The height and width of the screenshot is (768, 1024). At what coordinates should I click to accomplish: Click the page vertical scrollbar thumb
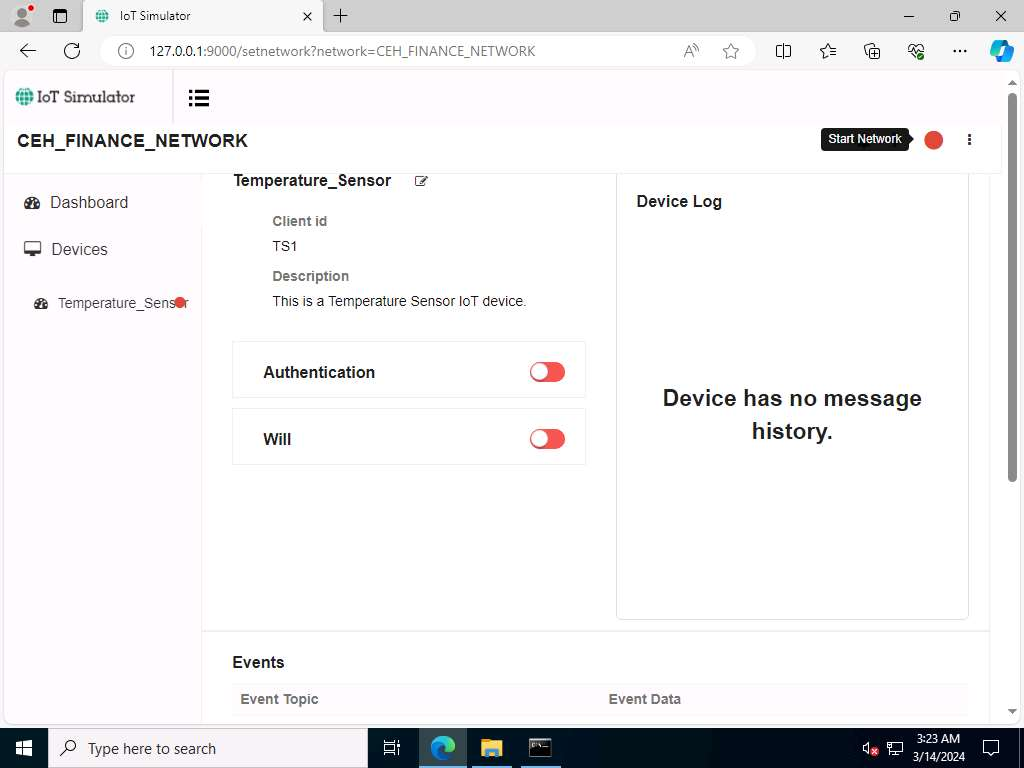pyautogui.click(x=1012, y=287)
